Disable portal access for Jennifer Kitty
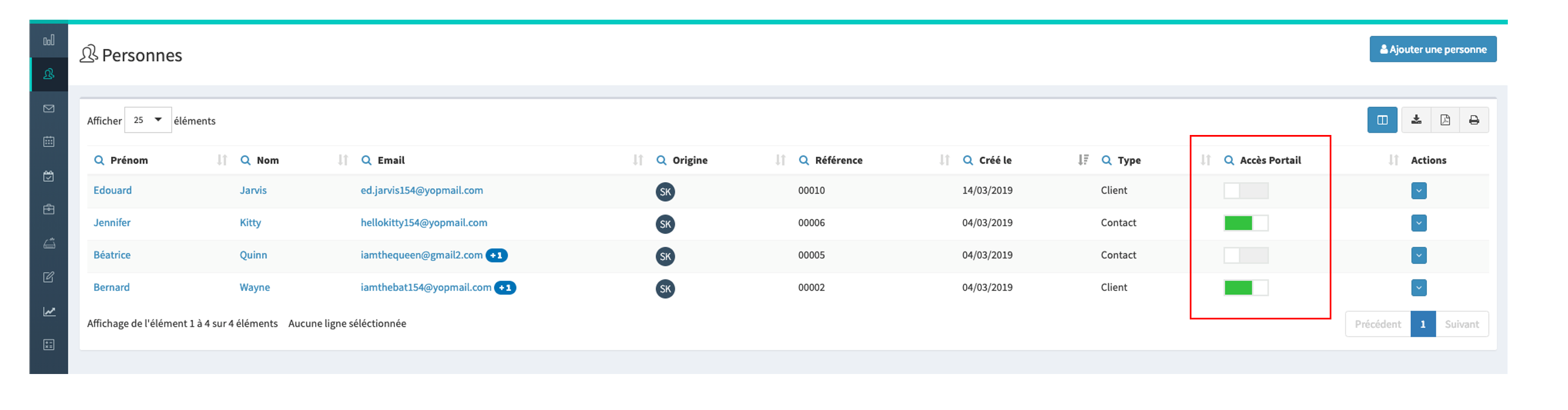 click(x=1246, y=223)
